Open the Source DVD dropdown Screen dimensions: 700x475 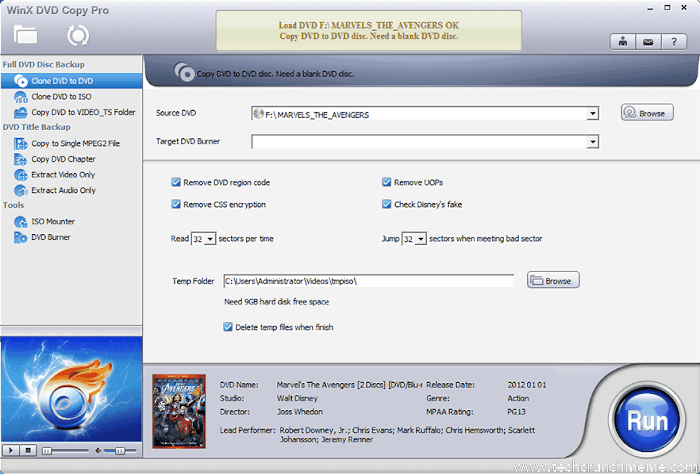tap(592, 114)
